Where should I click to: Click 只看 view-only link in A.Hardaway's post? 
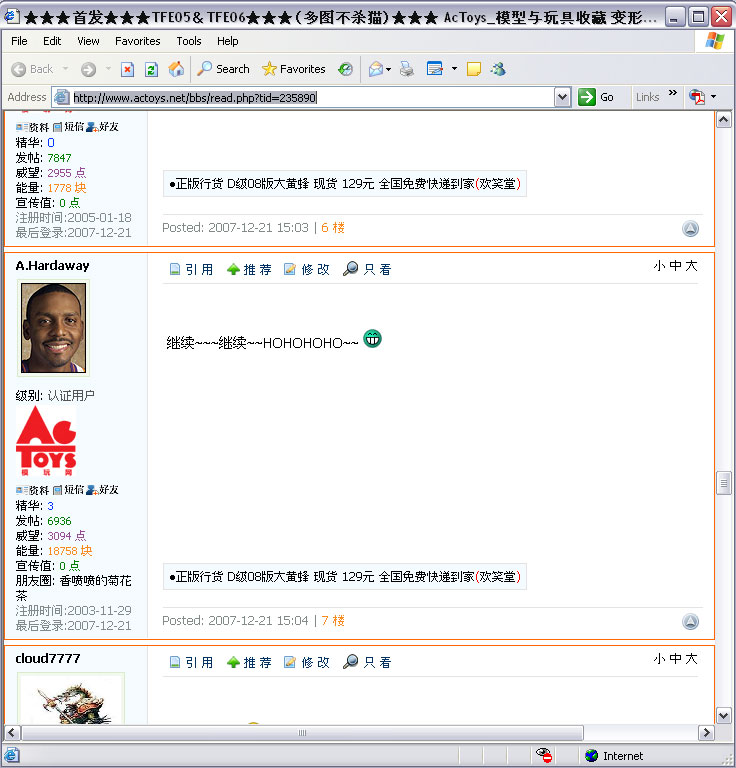point(367,269)
